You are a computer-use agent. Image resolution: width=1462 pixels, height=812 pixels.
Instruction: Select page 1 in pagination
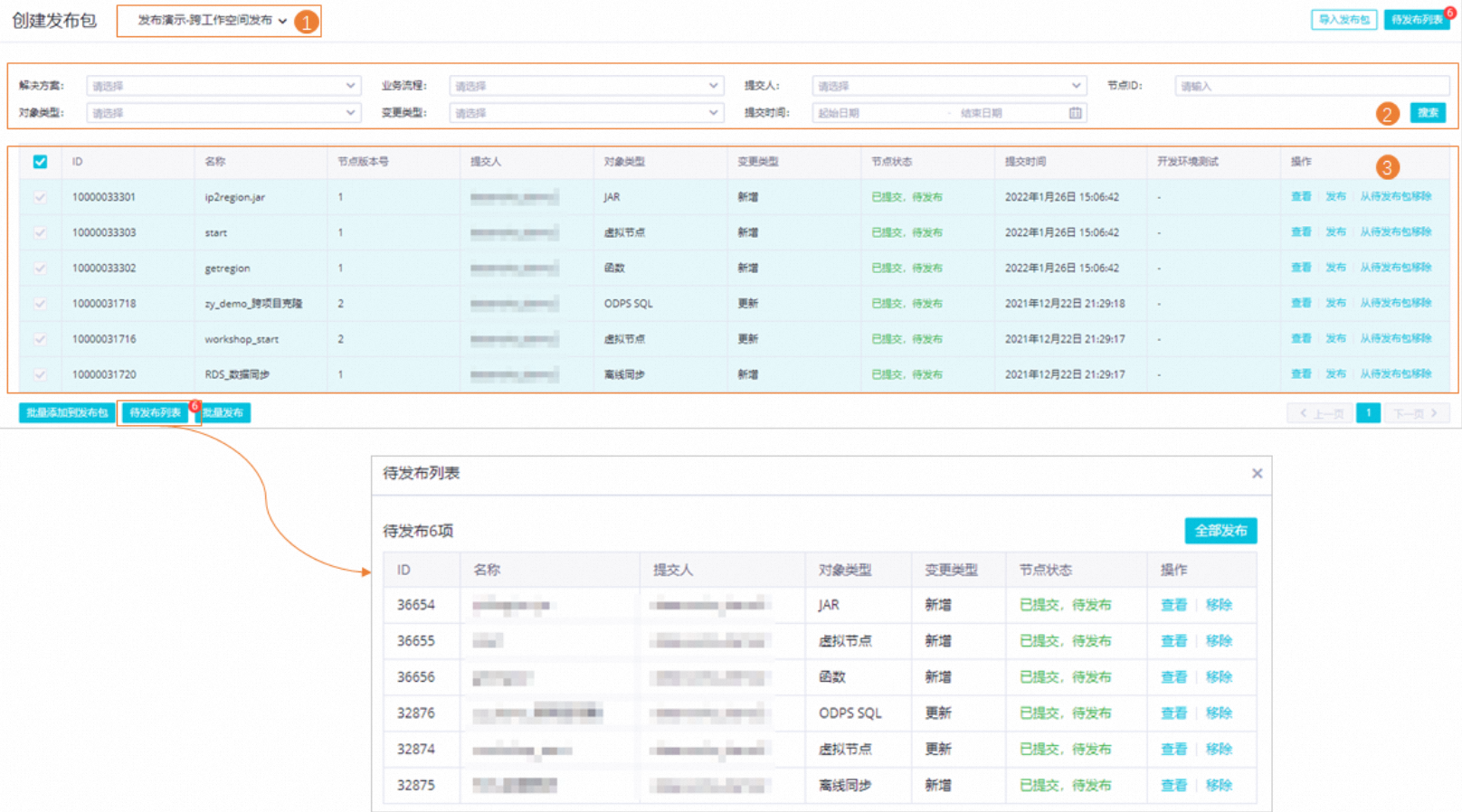tap(1368, 413)
